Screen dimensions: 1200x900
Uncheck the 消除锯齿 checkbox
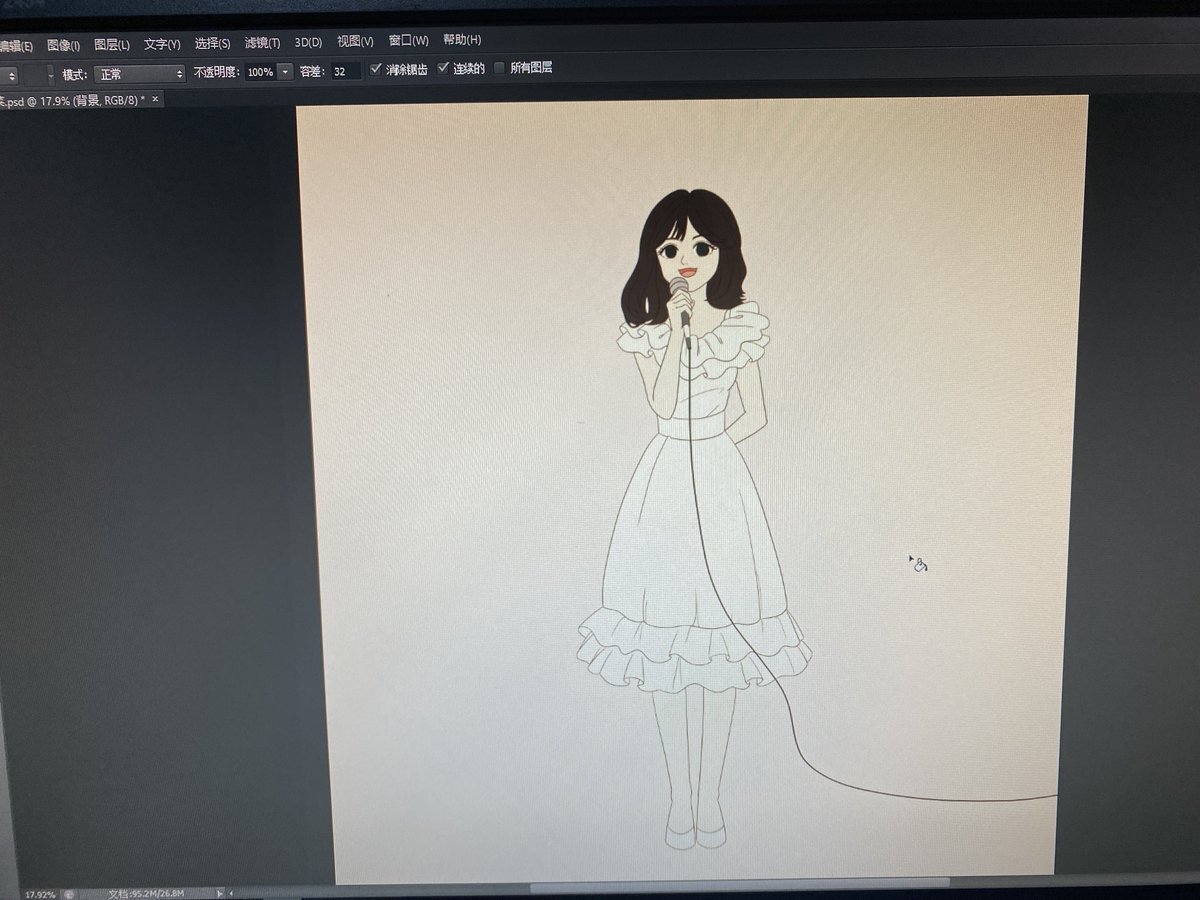(376, 70)
